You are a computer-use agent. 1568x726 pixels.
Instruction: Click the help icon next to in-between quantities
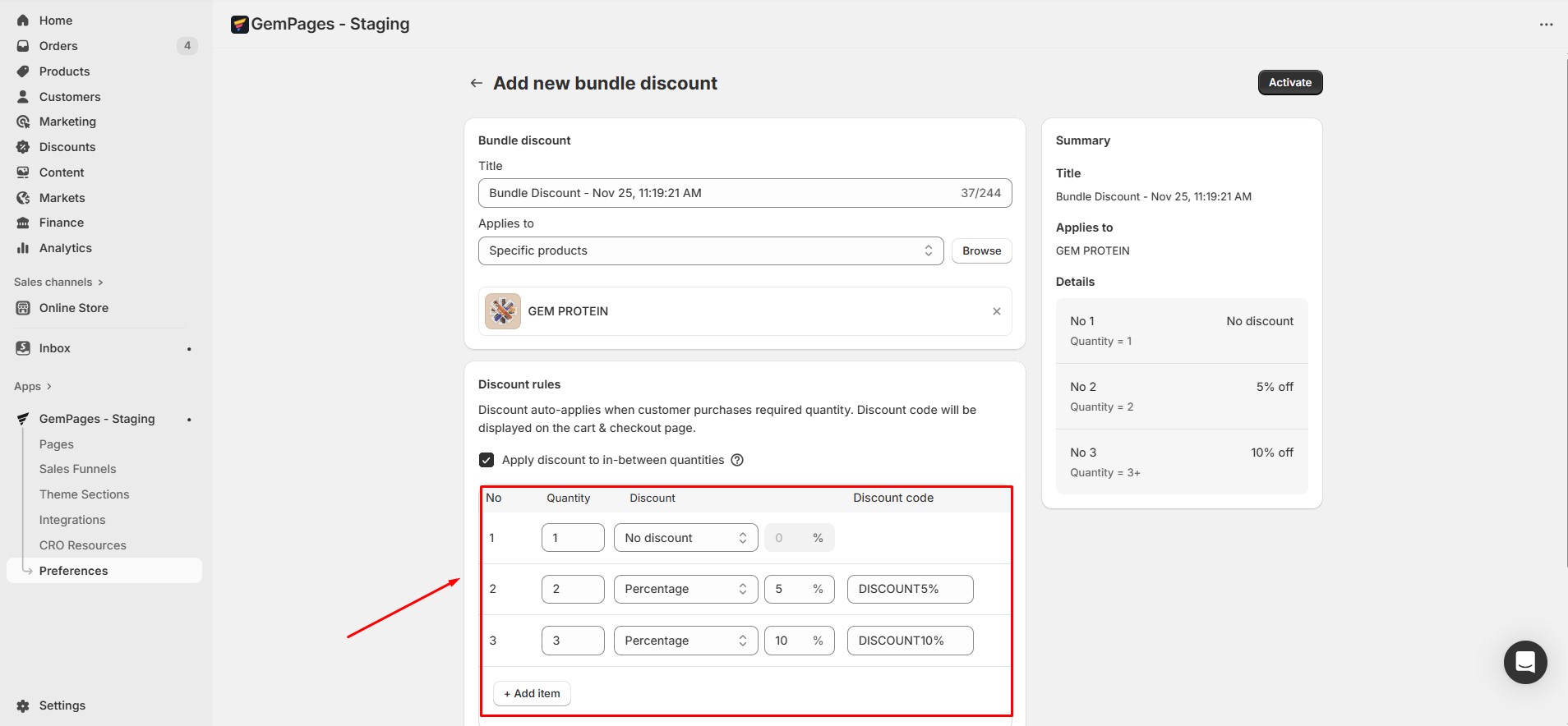[x=737, y=460]
